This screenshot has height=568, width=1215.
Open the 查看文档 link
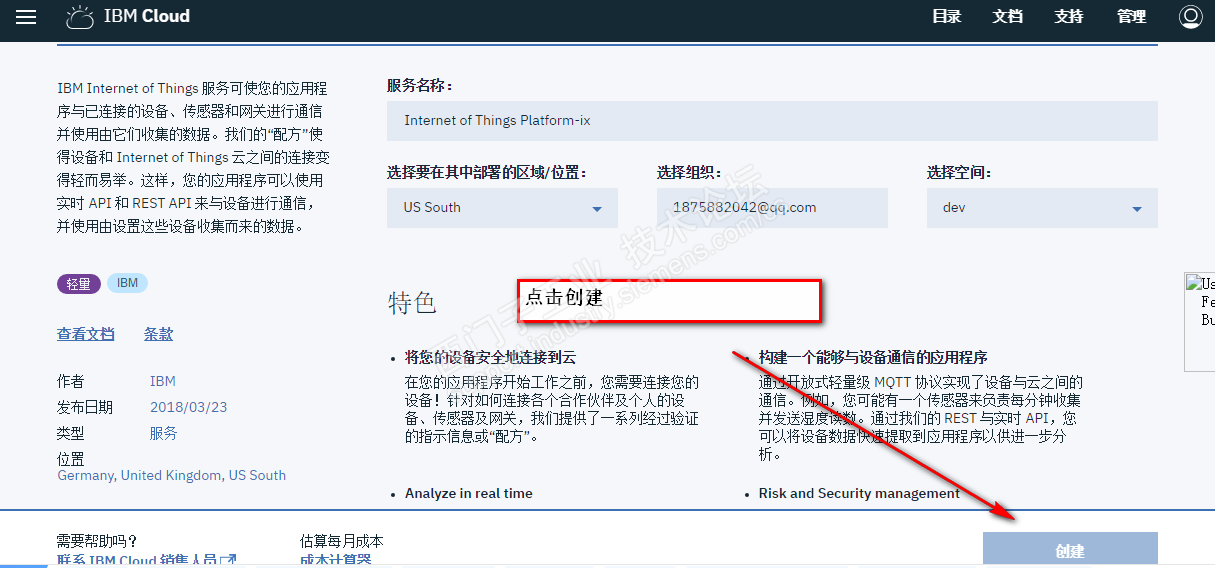pos(86,334)
